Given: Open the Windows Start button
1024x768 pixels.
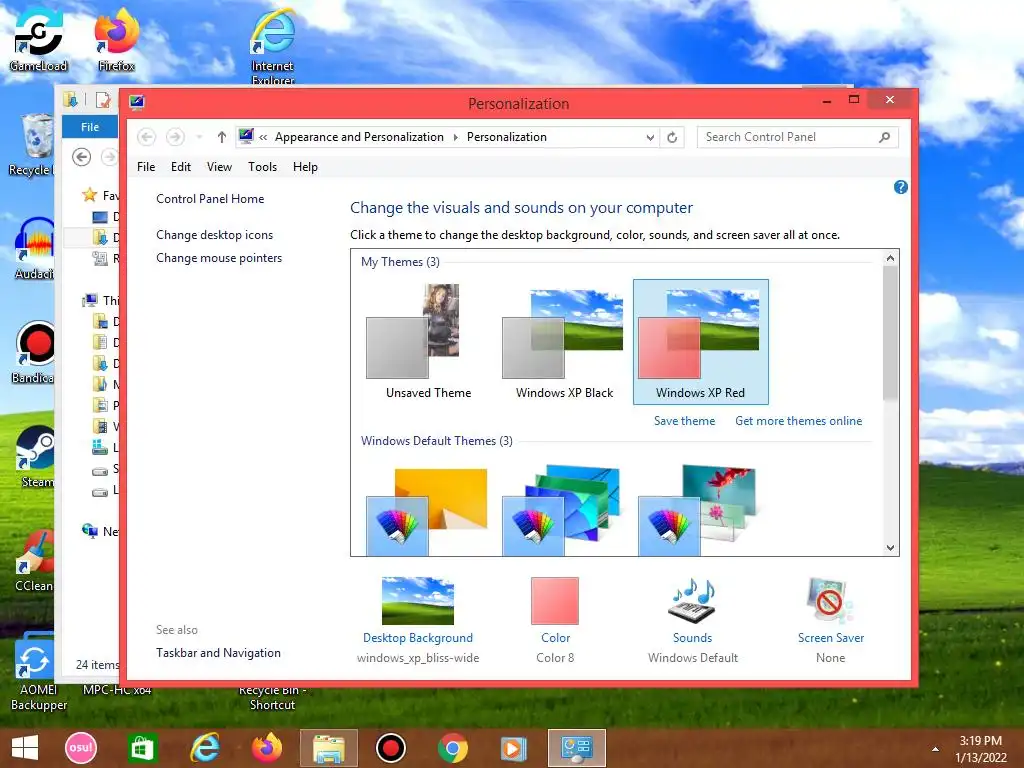Looking at the screenshot, I should (x=25, y=748).
